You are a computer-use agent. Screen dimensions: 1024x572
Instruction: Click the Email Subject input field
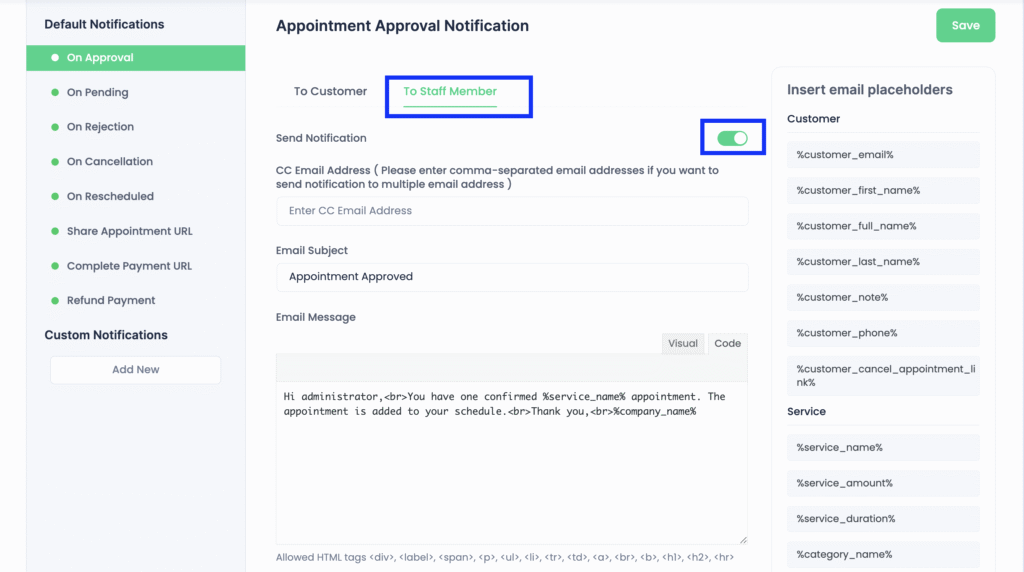pyautogui.click(x=512, y=277)
